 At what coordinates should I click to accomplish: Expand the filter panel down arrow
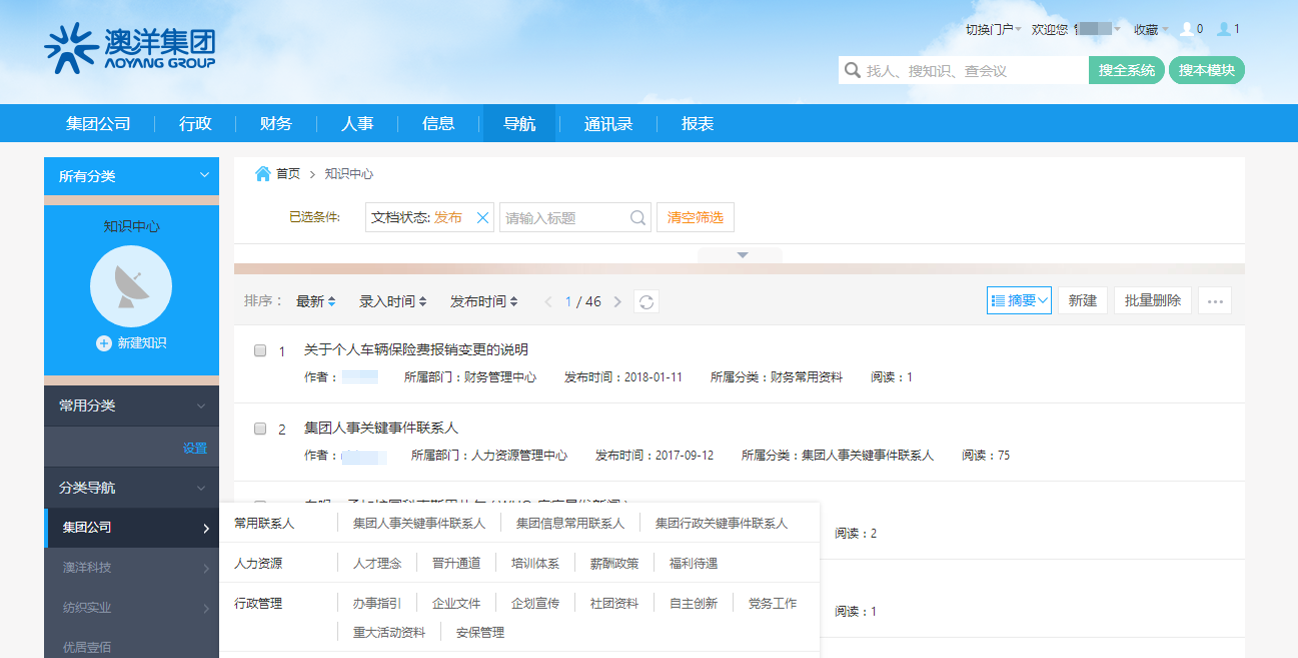742,255
